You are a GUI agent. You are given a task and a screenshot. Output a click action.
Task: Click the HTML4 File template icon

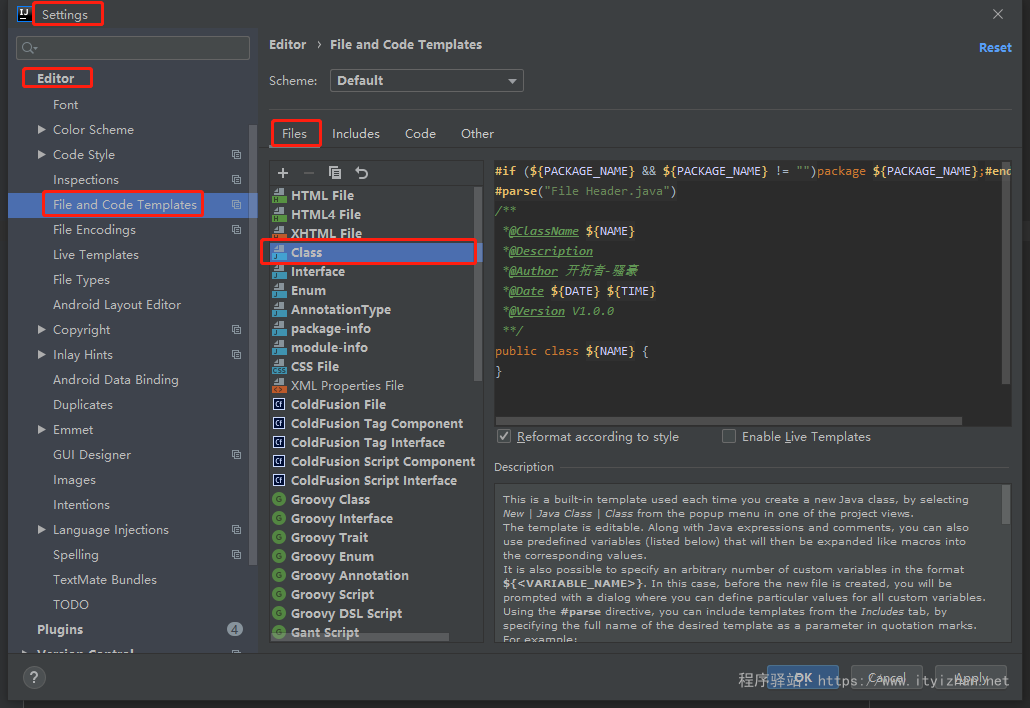[279, 214]
